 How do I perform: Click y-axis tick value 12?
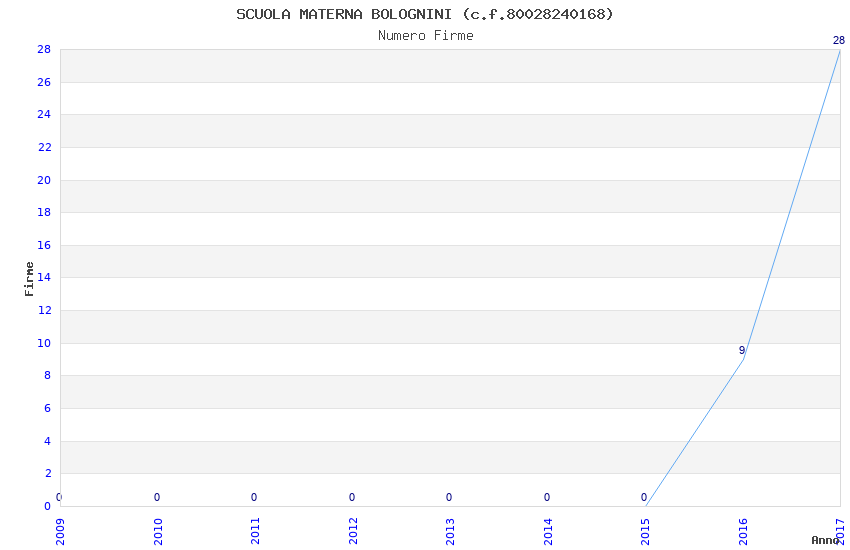(44, 310)
